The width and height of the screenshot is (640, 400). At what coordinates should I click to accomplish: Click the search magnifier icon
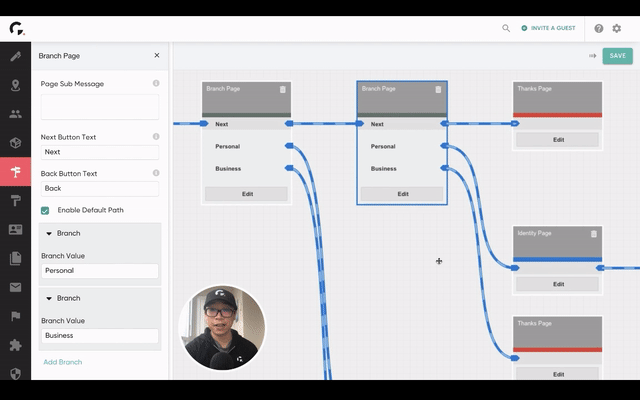pyautogui.click(x=506, y=28)
